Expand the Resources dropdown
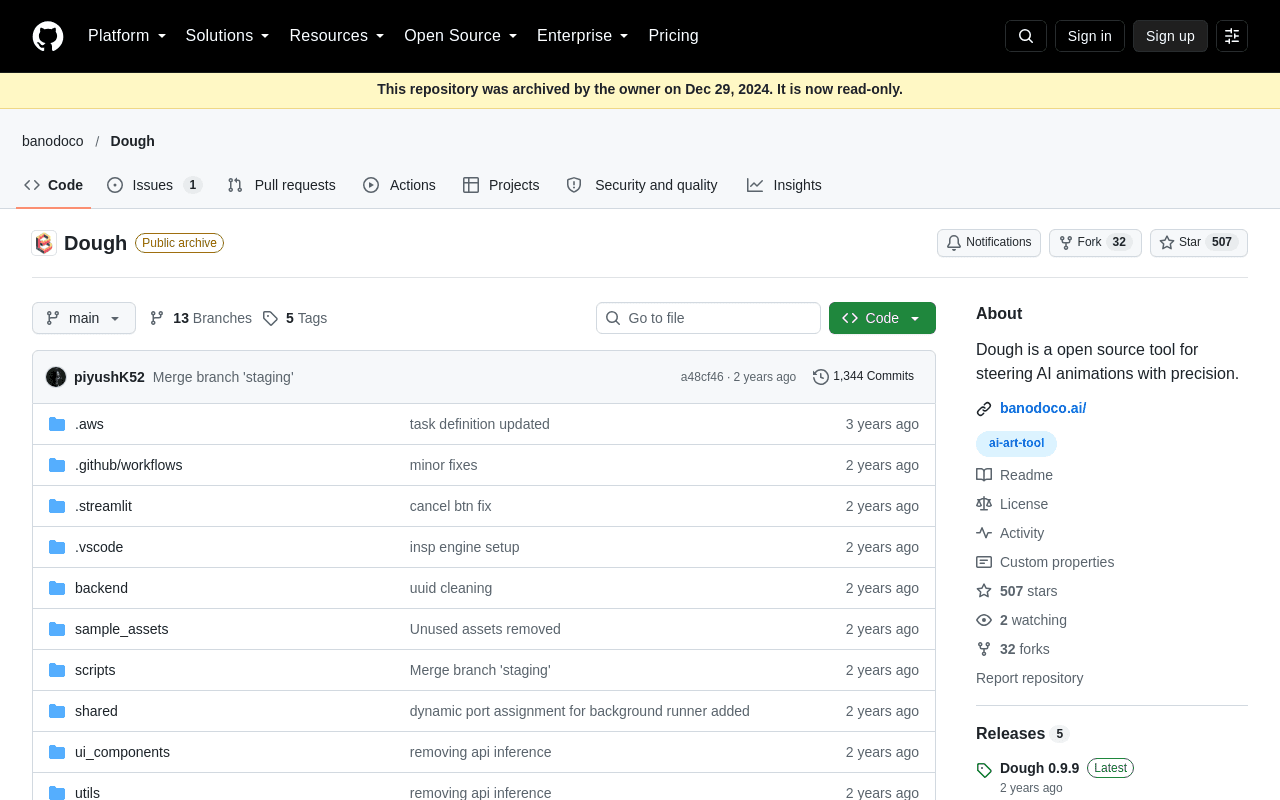The image size is (1280, 800). [337, 36]
